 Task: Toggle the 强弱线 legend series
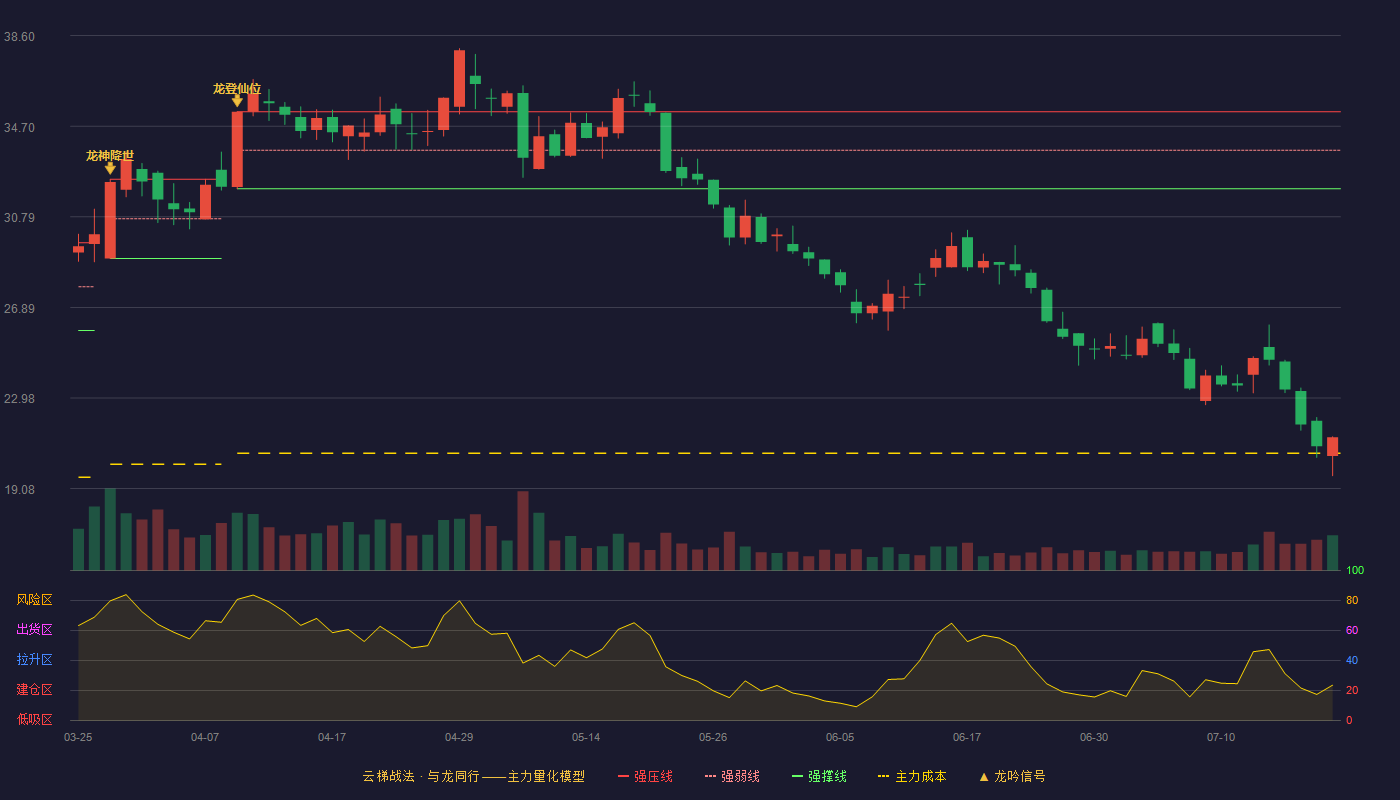(x=732, y=776)
